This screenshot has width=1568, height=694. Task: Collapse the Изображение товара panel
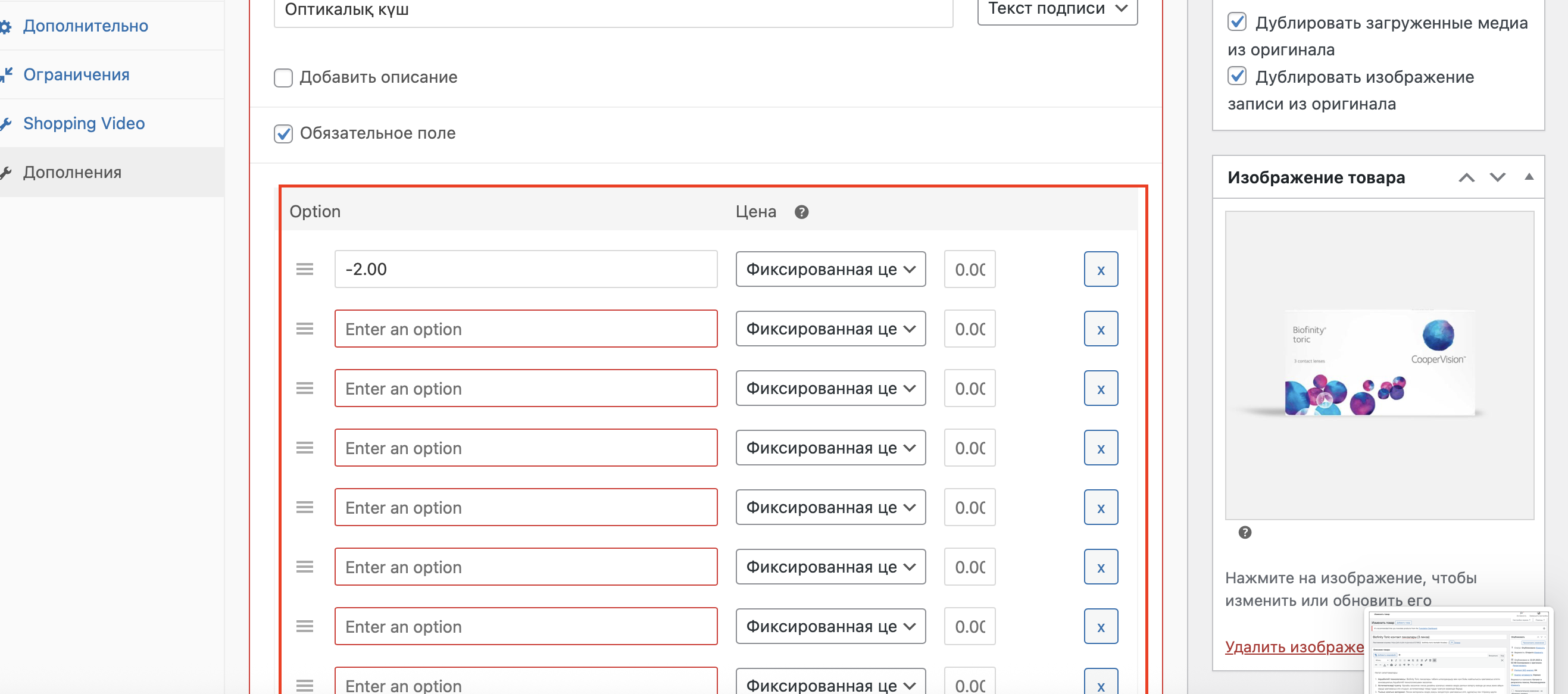(1528, 177)
